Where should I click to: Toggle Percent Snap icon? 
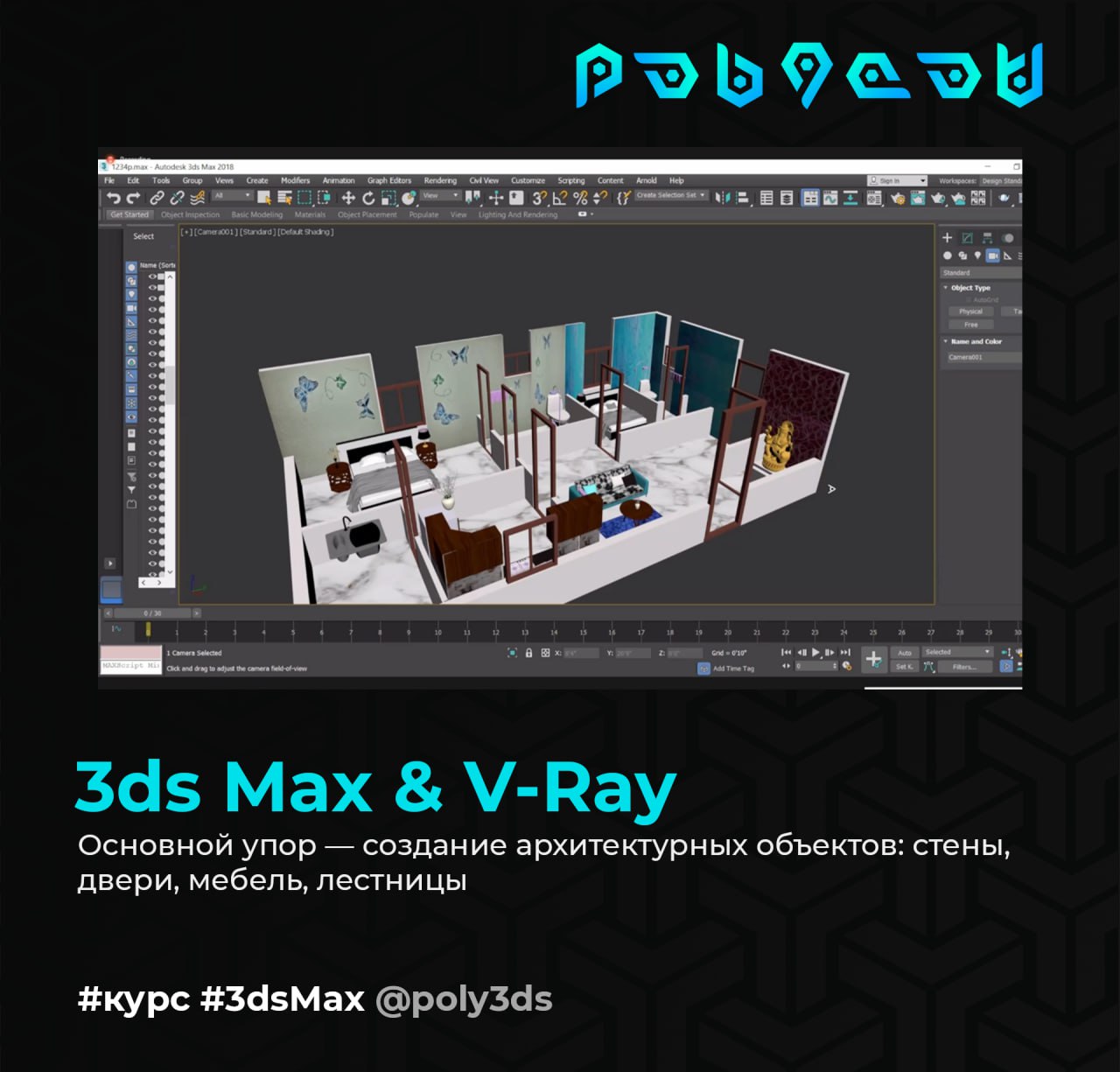point(580,198)
